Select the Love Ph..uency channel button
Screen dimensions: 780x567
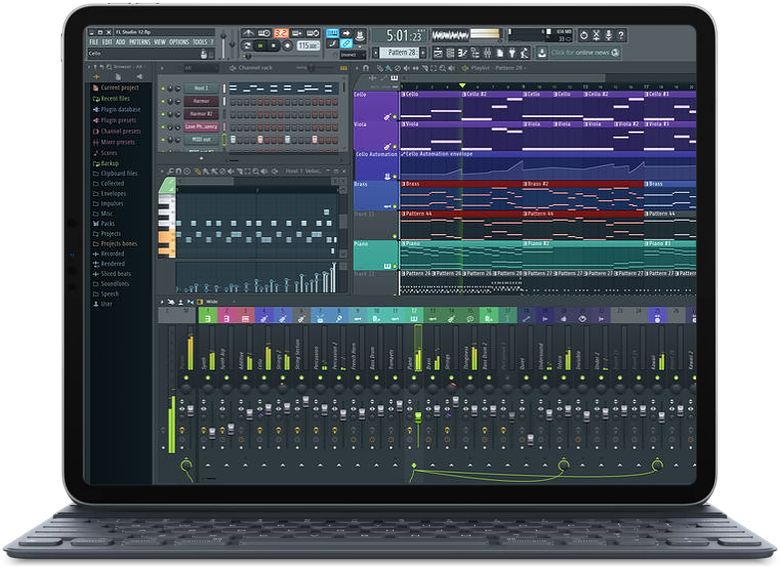200,127
